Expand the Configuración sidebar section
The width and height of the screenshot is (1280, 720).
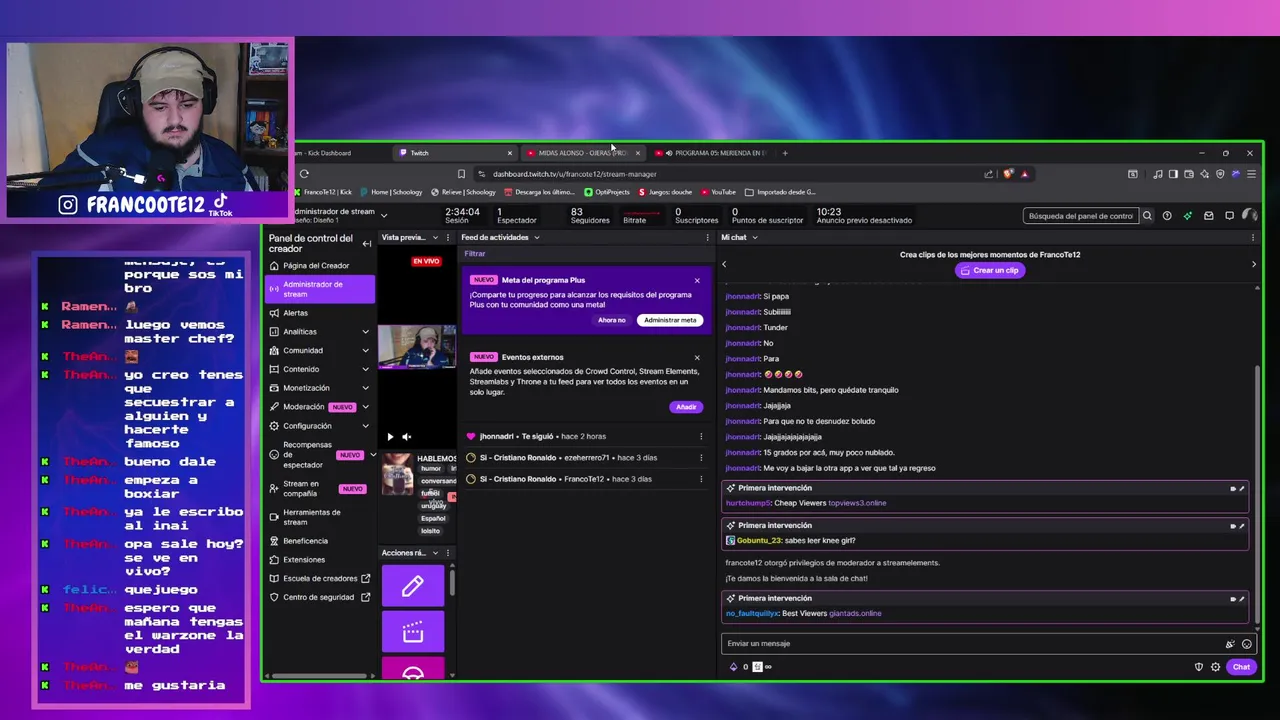click(x=365, y=426)
